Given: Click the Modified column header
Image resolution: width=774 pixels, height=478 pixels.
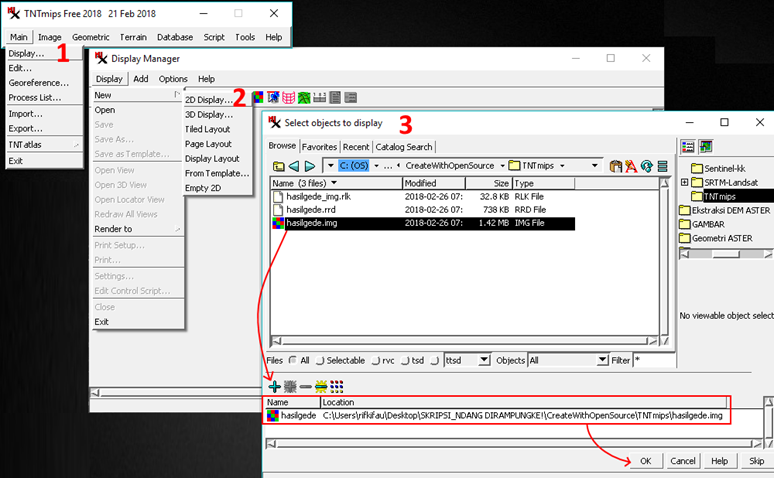Looking at the screenshot, I should (433, 183).
